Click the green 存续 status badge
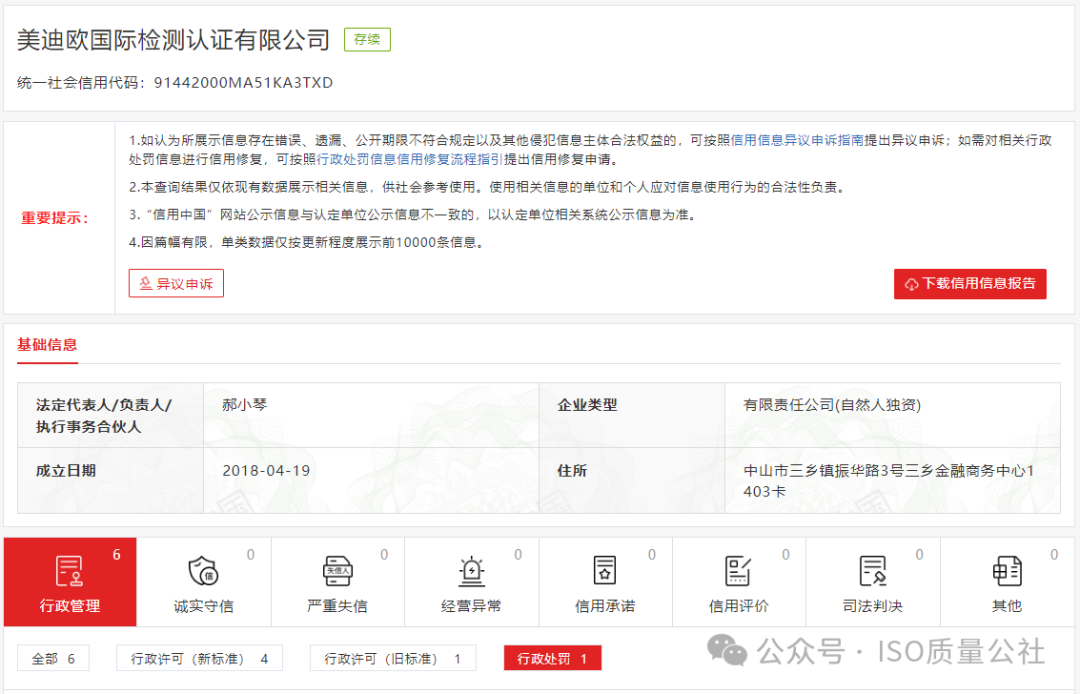1080x694 pixels. (367, 40)
